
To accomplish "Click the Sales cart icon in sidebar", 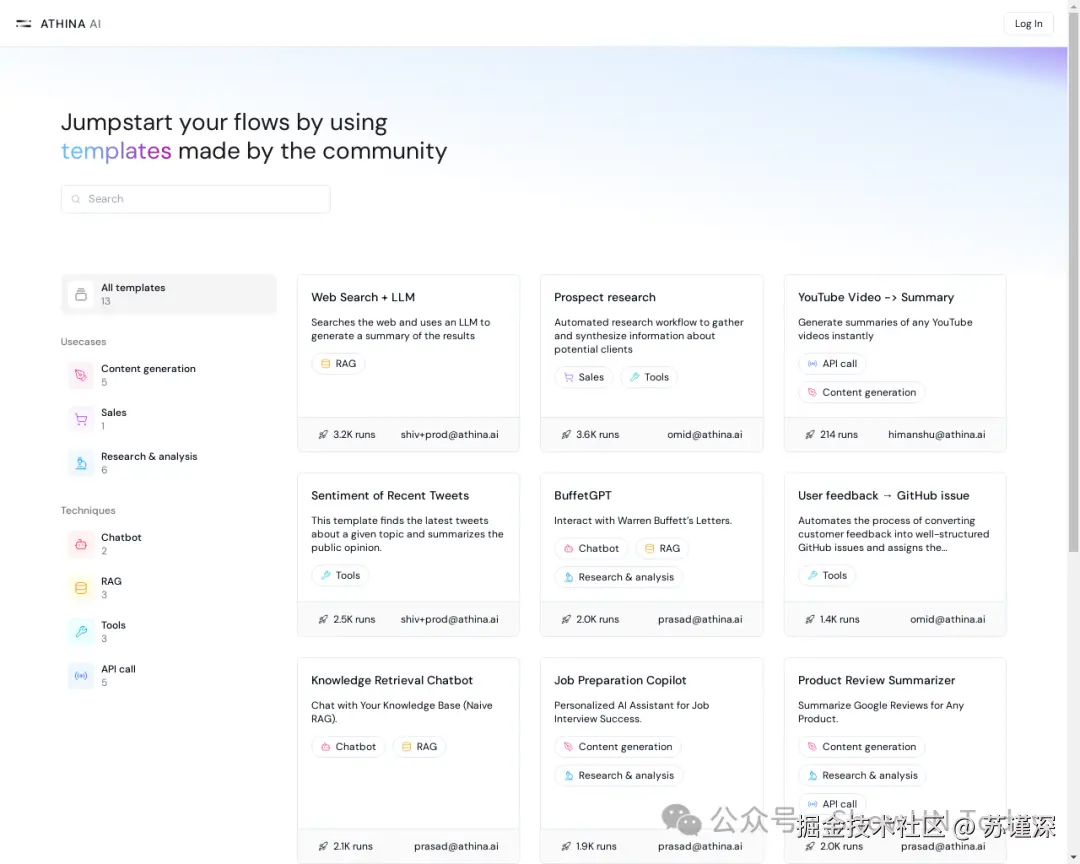I will 81,419.
